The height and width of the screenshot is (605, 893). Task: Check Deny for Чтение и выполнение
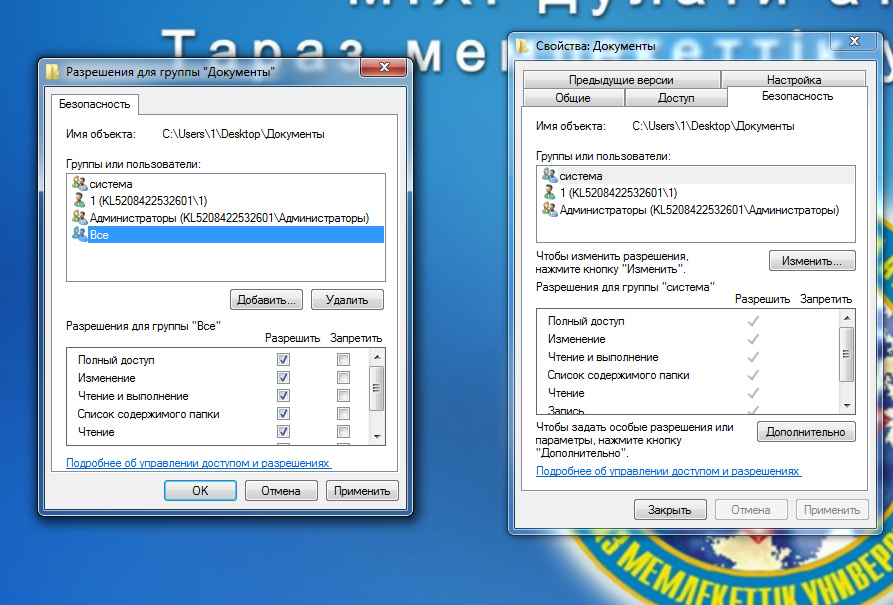pyautogui.click(x=343, y=395)
